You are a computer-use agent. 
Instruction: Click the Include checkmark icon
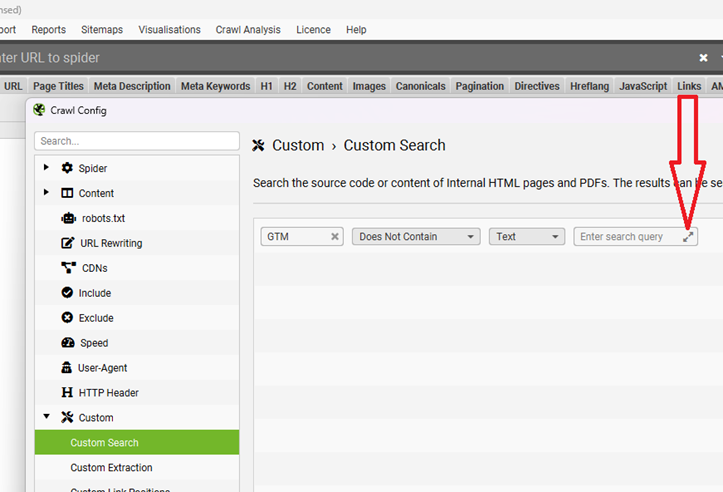click(x=67, y=292)
